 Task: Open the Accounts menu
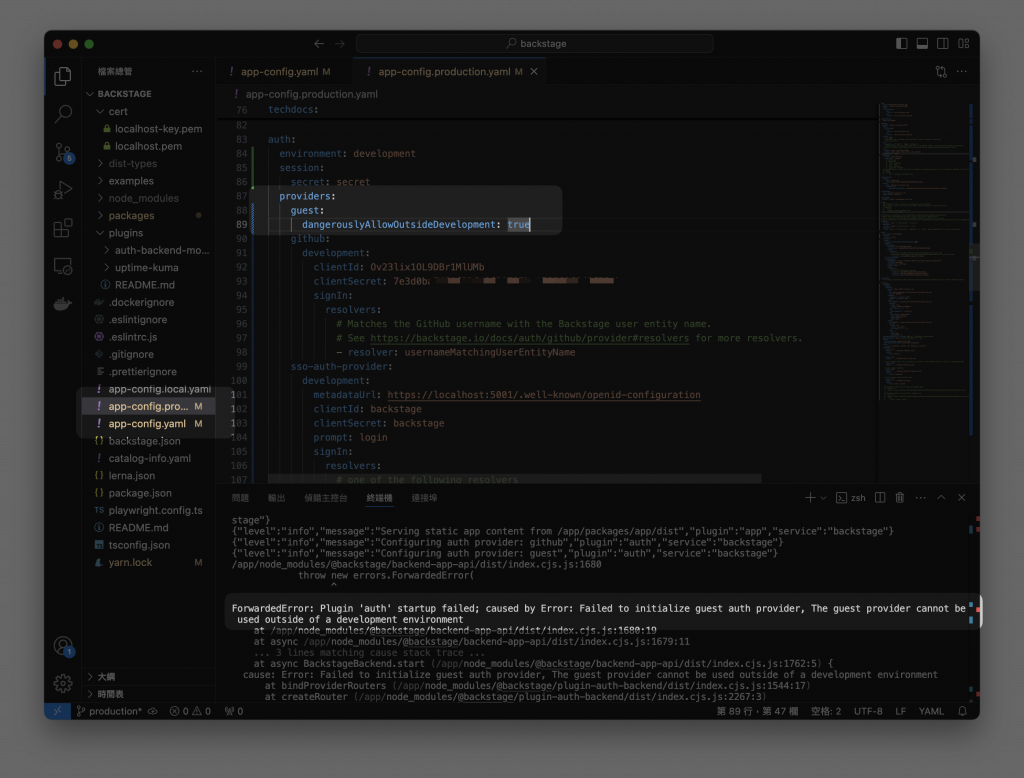(63, 647)
